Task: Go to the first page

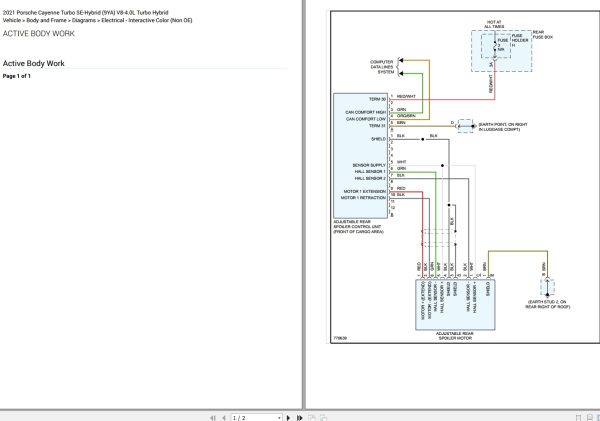Action: (213, 418)
